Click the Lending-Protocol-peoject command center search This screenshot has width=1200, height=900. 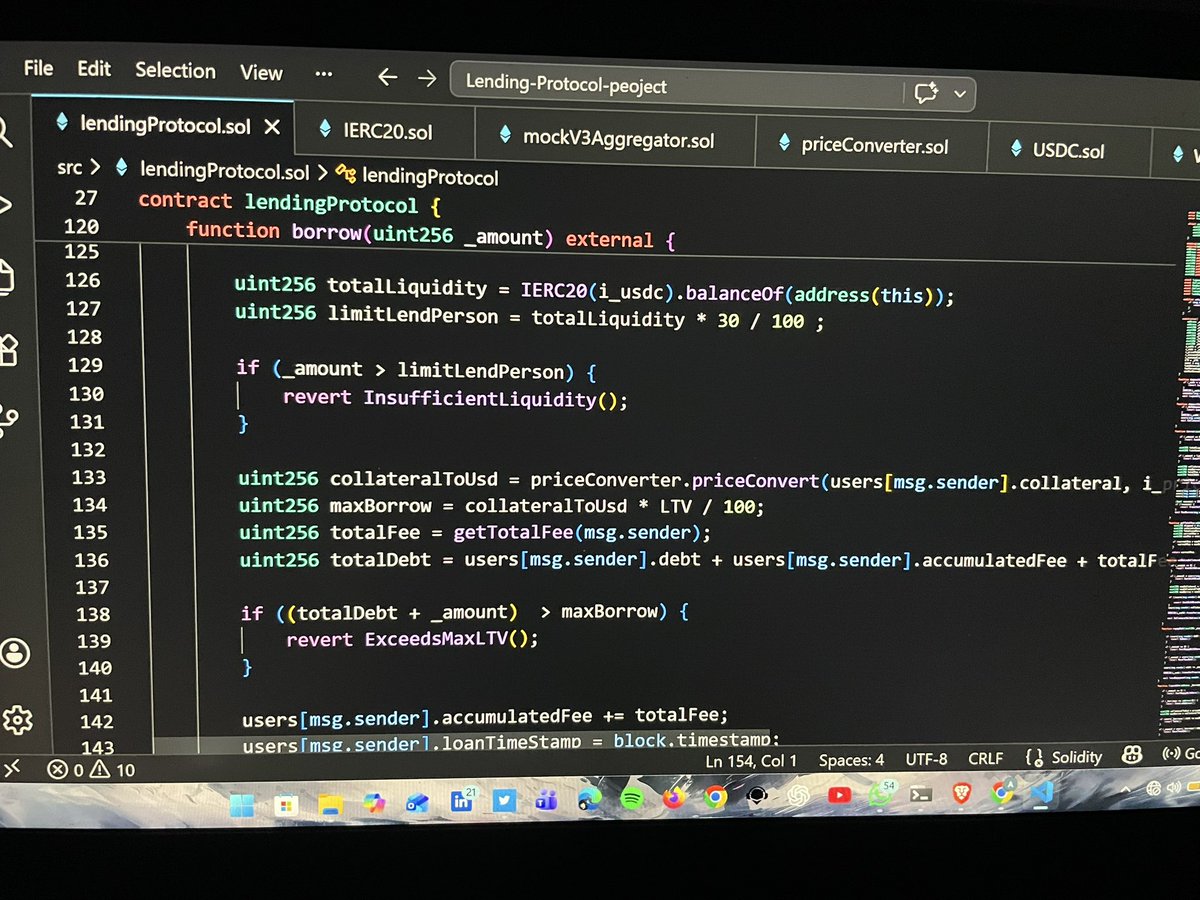point(713,88)
